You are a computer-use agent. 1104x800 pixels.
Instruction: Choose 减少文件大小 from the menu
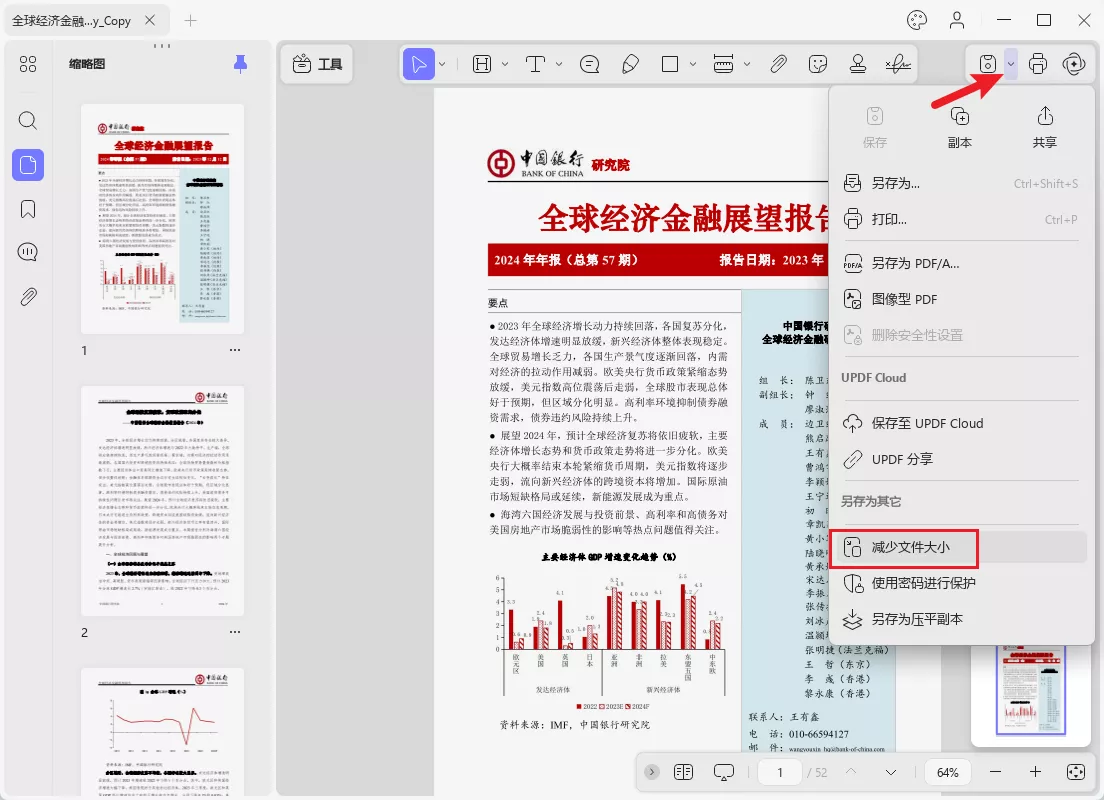(909, 547)
